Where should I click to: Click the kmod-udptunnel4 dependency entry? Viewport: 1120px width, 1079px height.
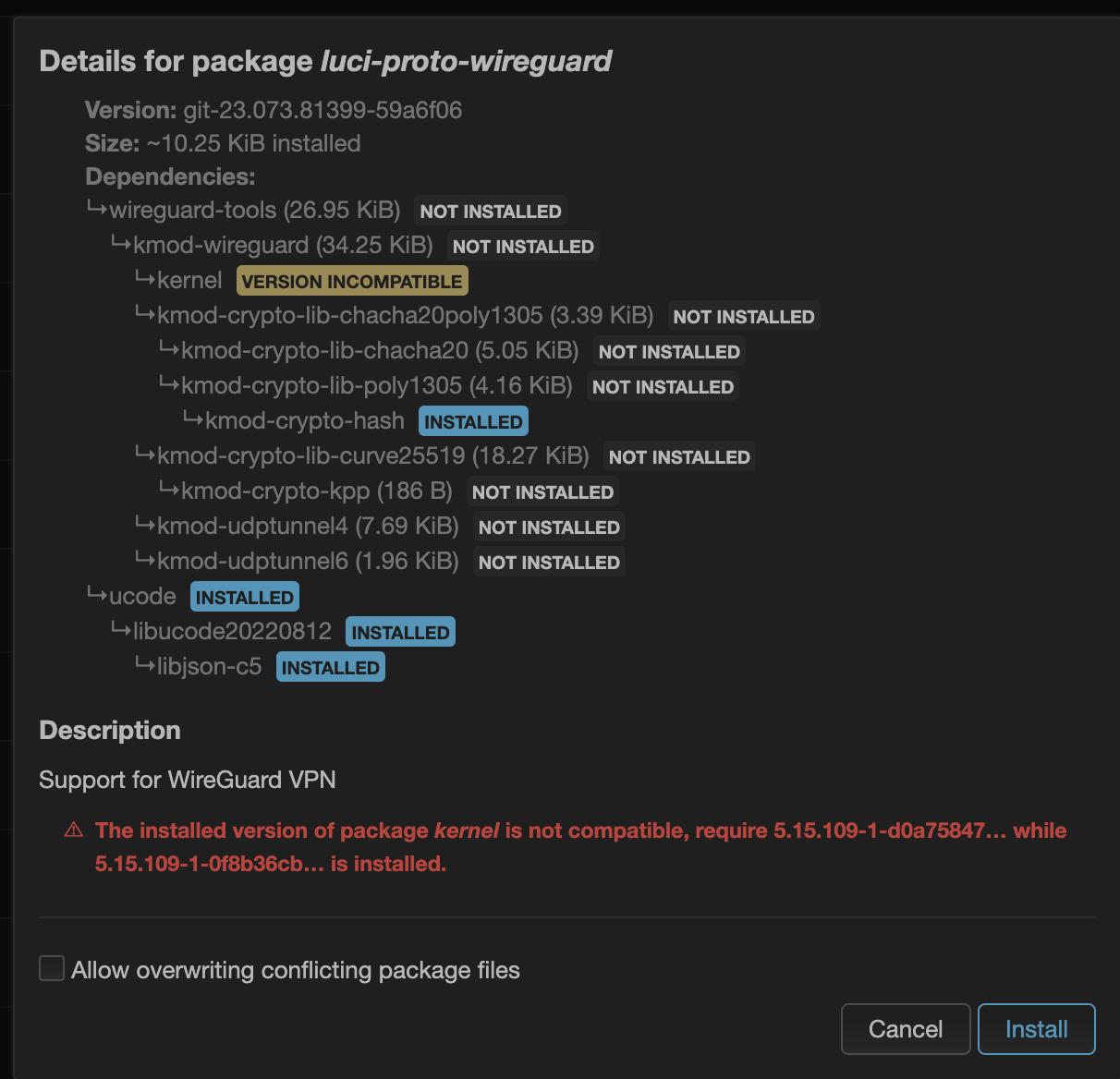tap(308, 527)
